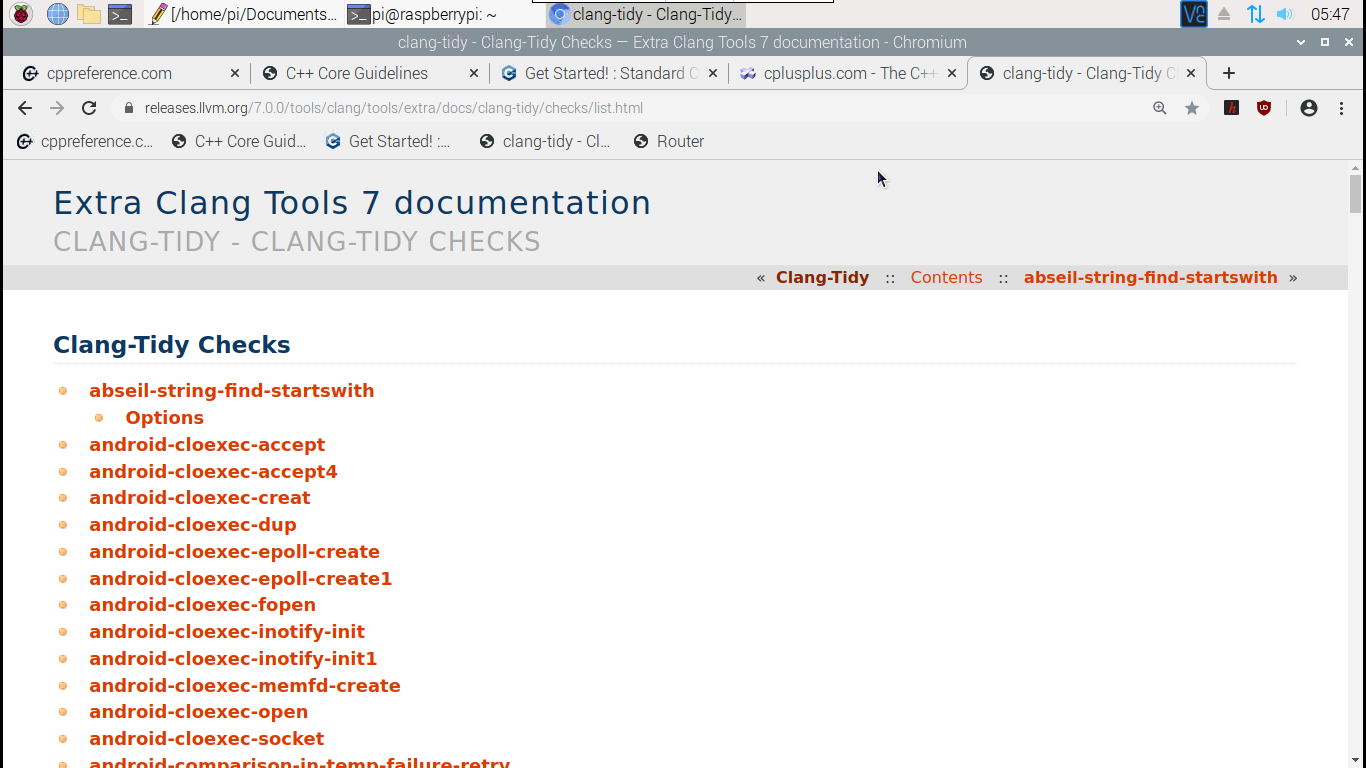The height and width of the screenshot is (768, 1366).
Task: Open the dark red h extension icon
Action: 1232,108
